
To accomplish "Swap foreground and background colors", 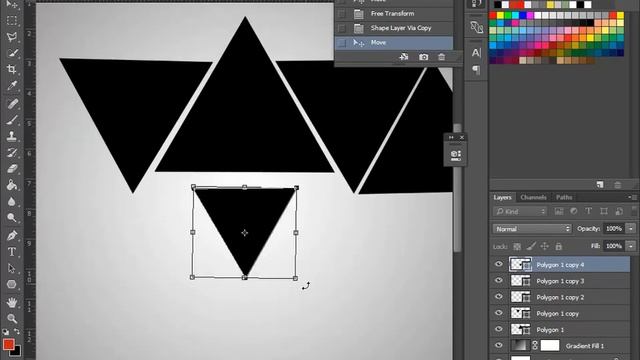I will [x=17, y=331].
